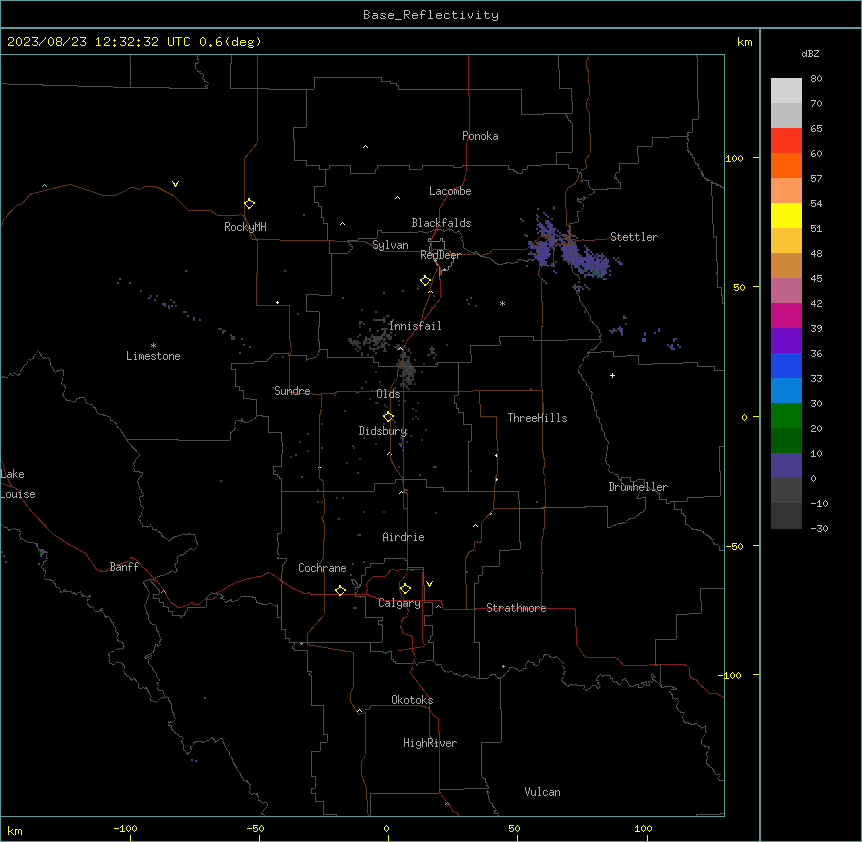Click the Lake Louise label
This screenshot has height=842, width=862.
[18, 484]
